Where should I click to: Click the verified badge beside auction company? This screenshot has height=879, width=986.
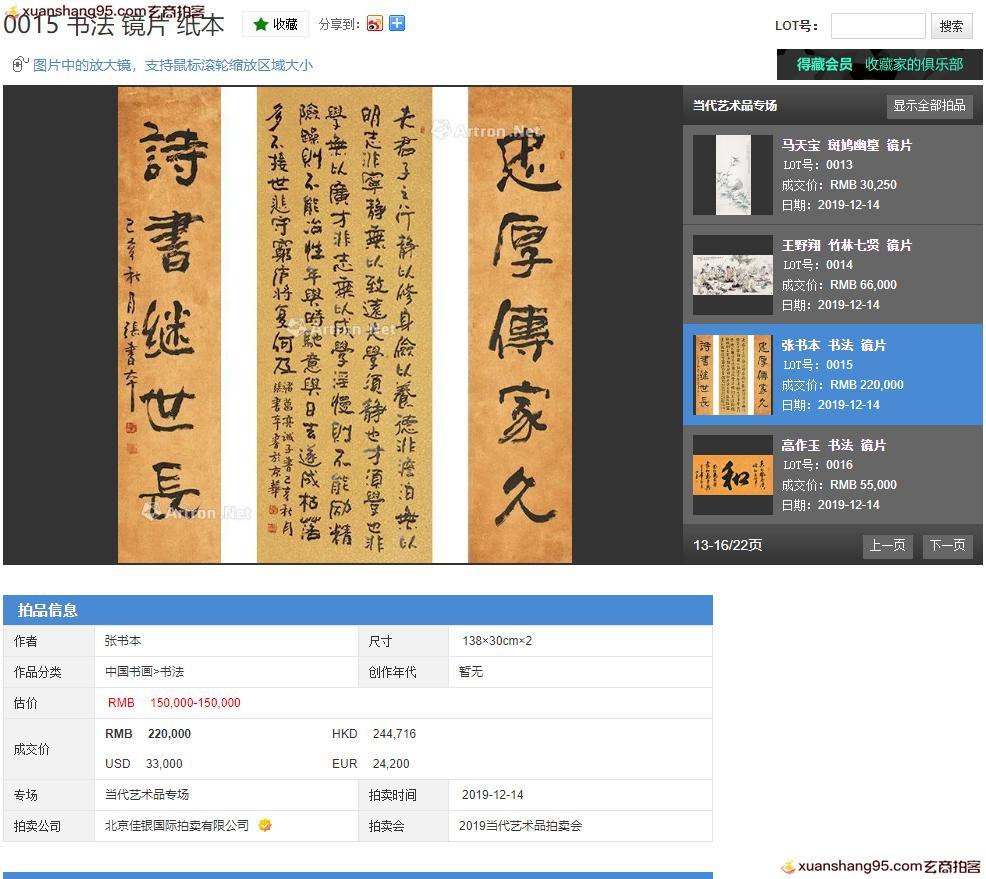(x=265, y=826)
